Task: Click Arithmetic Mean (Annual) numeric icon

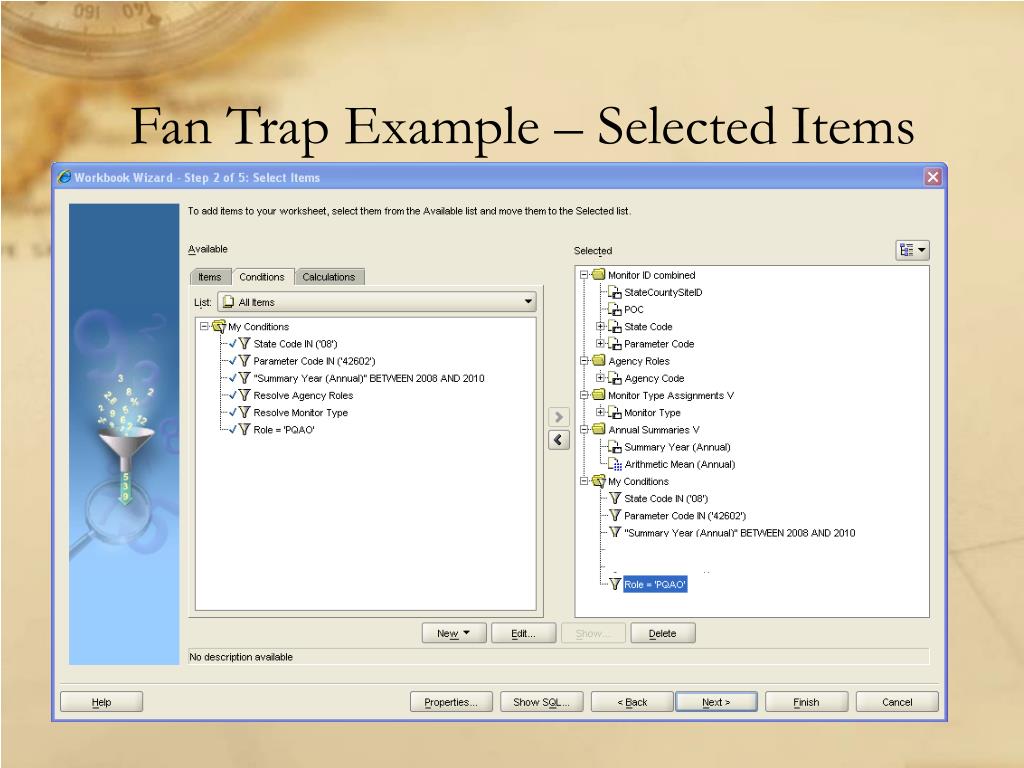Action: pyautogui.click(x=615, y=464)
